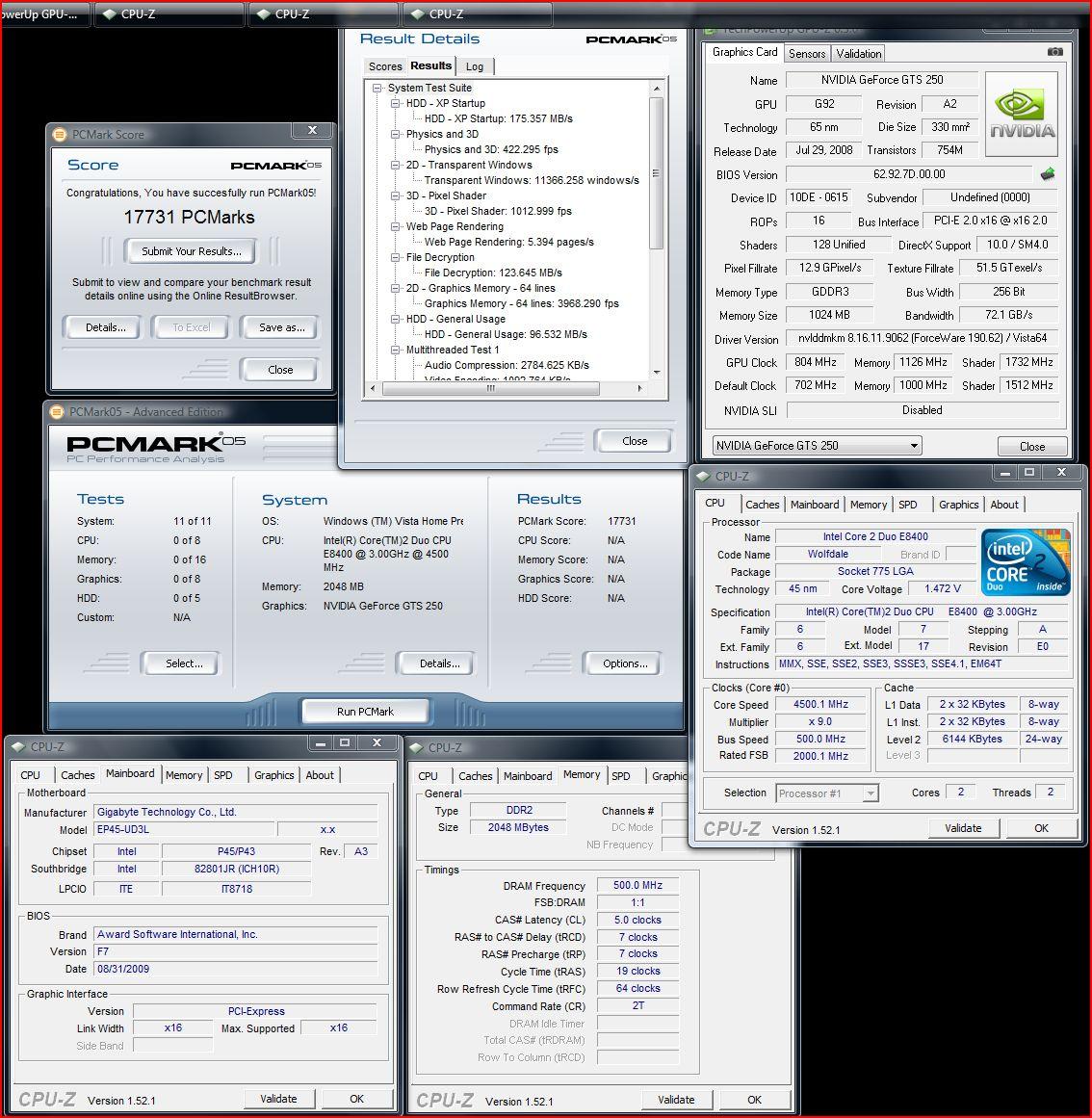Screen dimensions: 1092x1118
Task: Click the NVIDIA logo in GPU-Z
Action: pos(1022,114)
